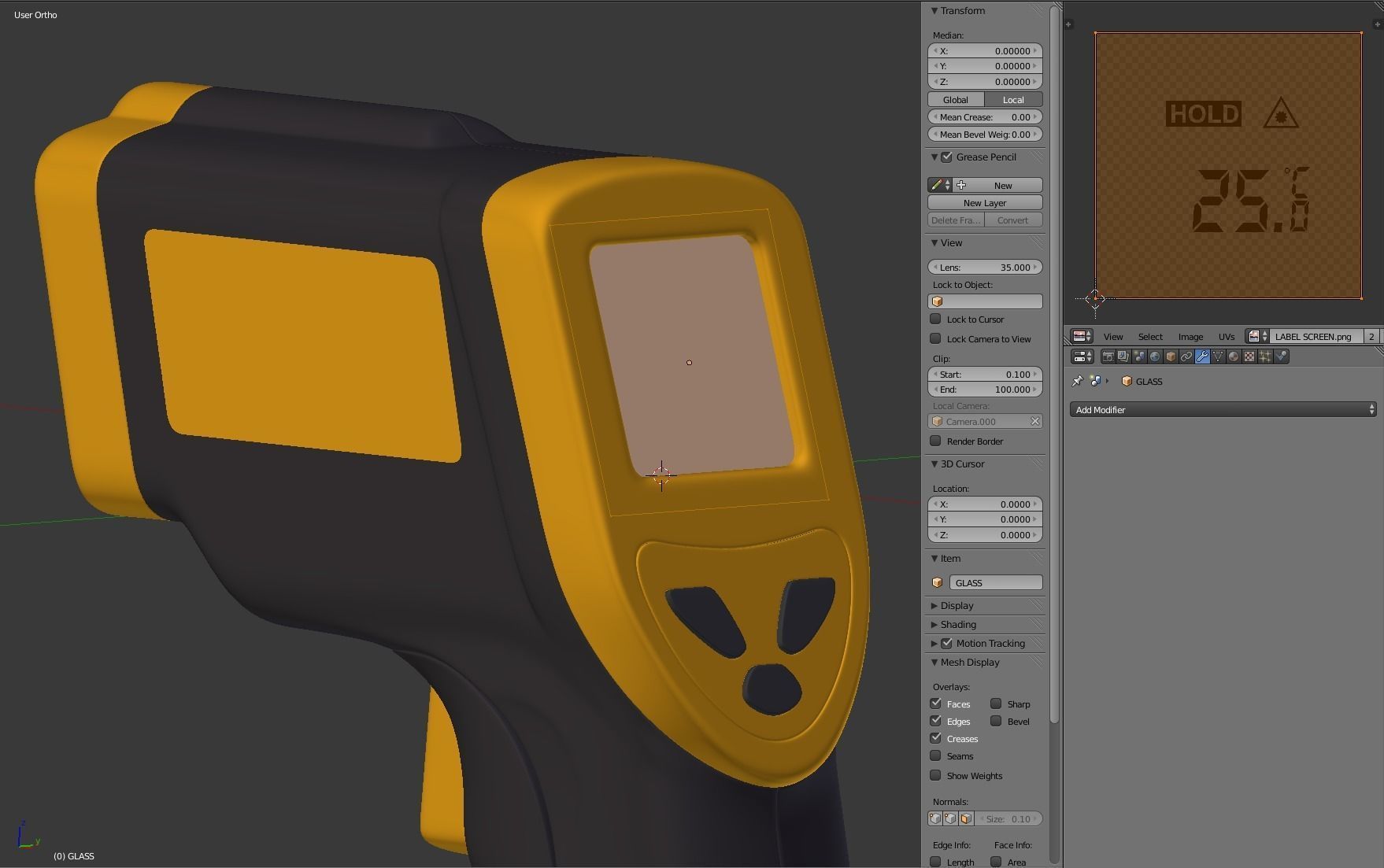Click the cube icon beside GLASS item name

click(x=937, y=582)
